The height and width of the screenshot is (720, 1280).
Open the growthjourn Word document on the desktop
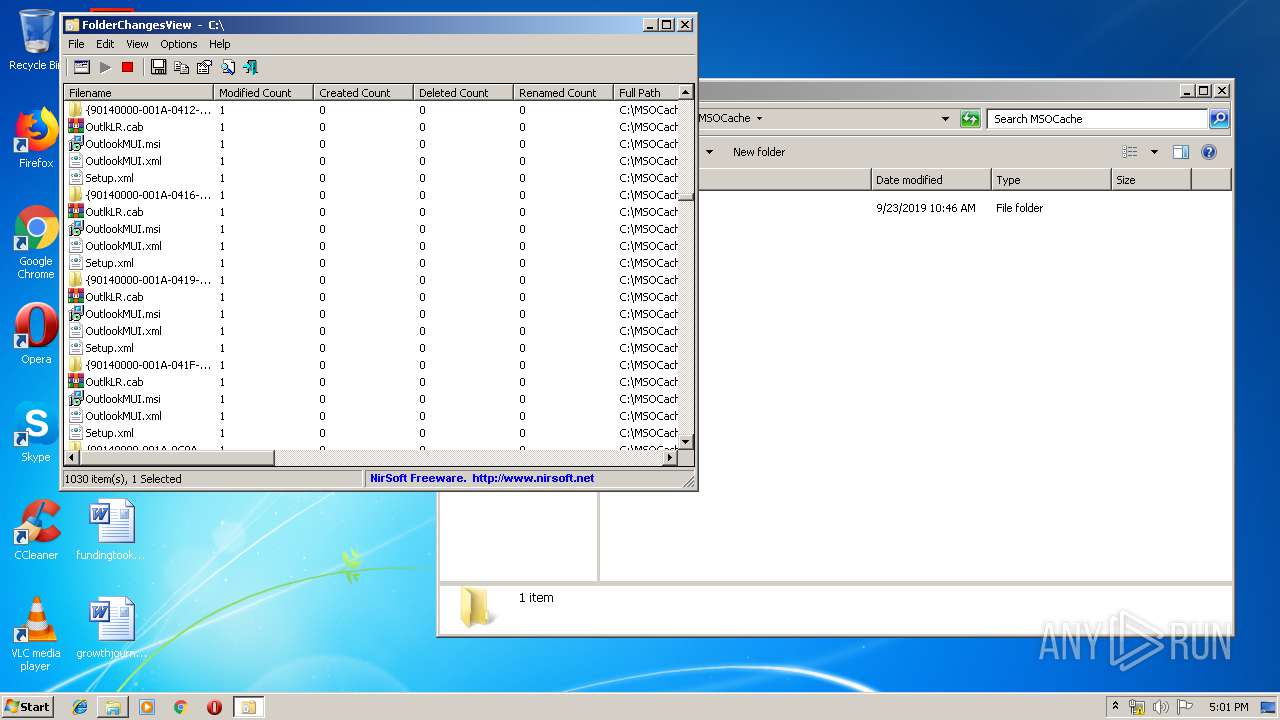(110, 629)
